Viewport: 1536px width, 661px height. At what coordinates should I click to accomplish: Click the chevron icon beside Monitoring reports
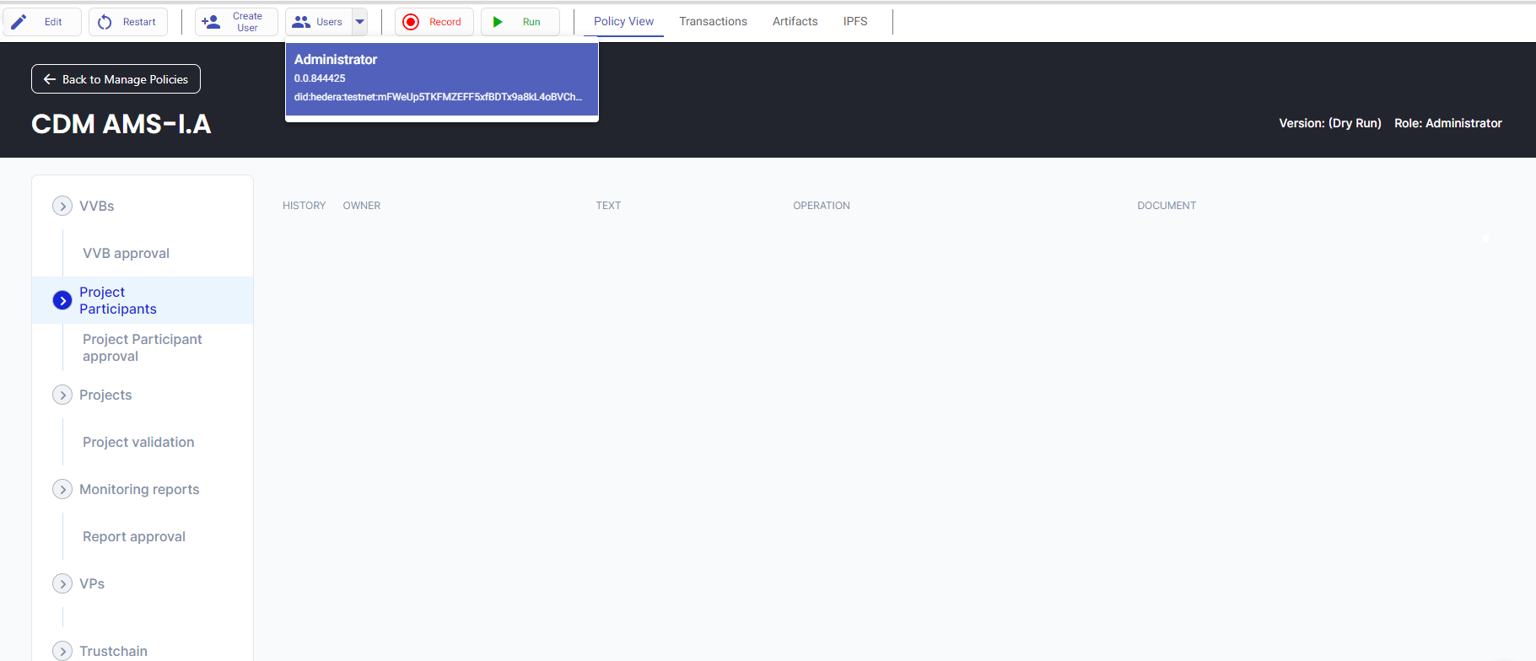click(62, 489)
